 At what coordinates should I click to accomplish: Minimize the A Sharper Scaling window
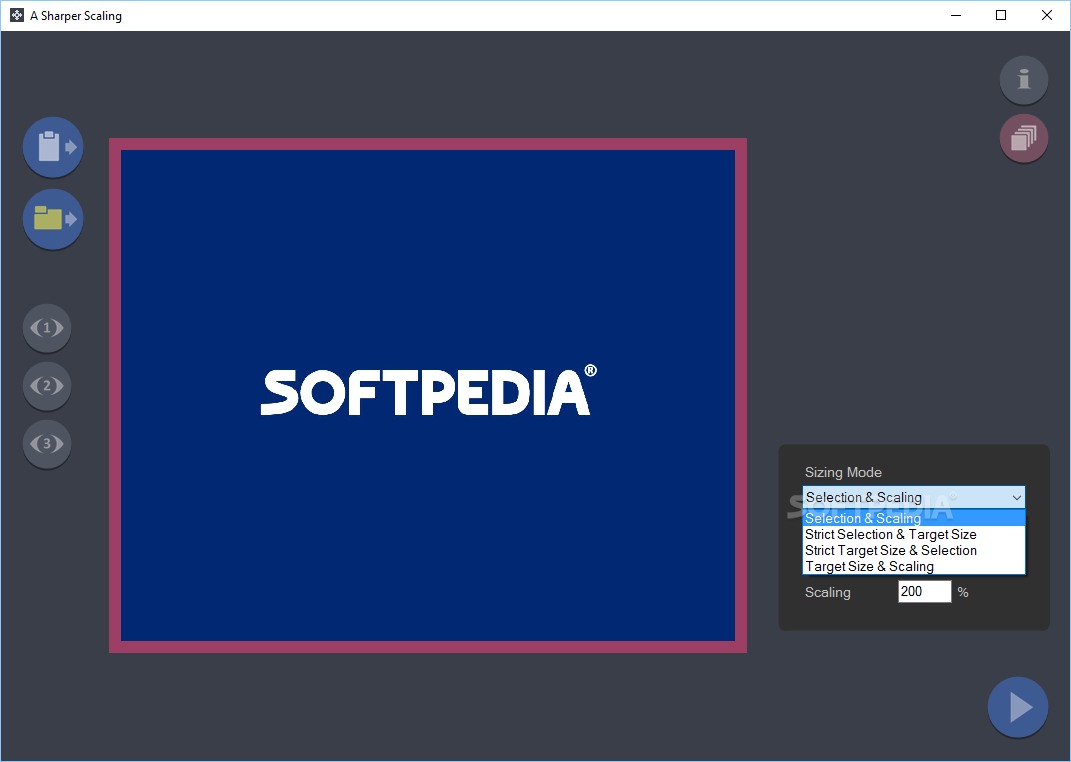tap(956, 15)
